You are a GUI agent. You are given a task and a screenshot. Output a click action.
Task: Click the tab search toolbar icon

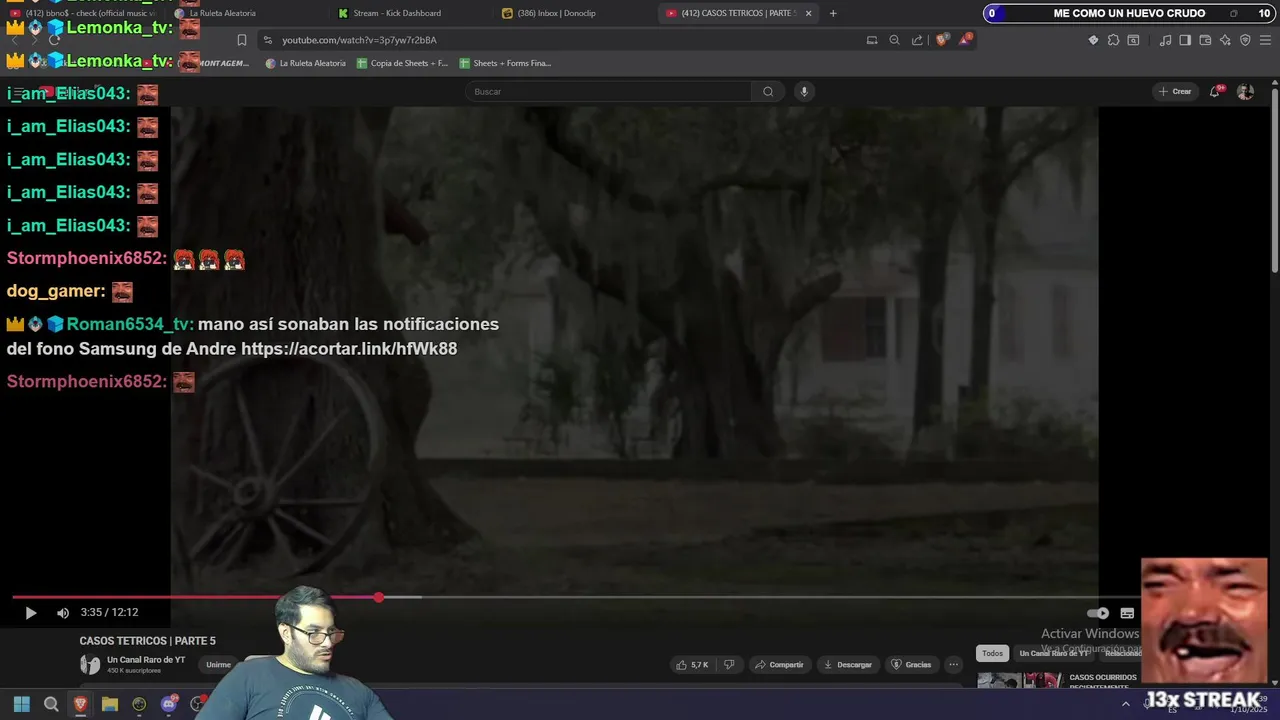point(1133,40)
